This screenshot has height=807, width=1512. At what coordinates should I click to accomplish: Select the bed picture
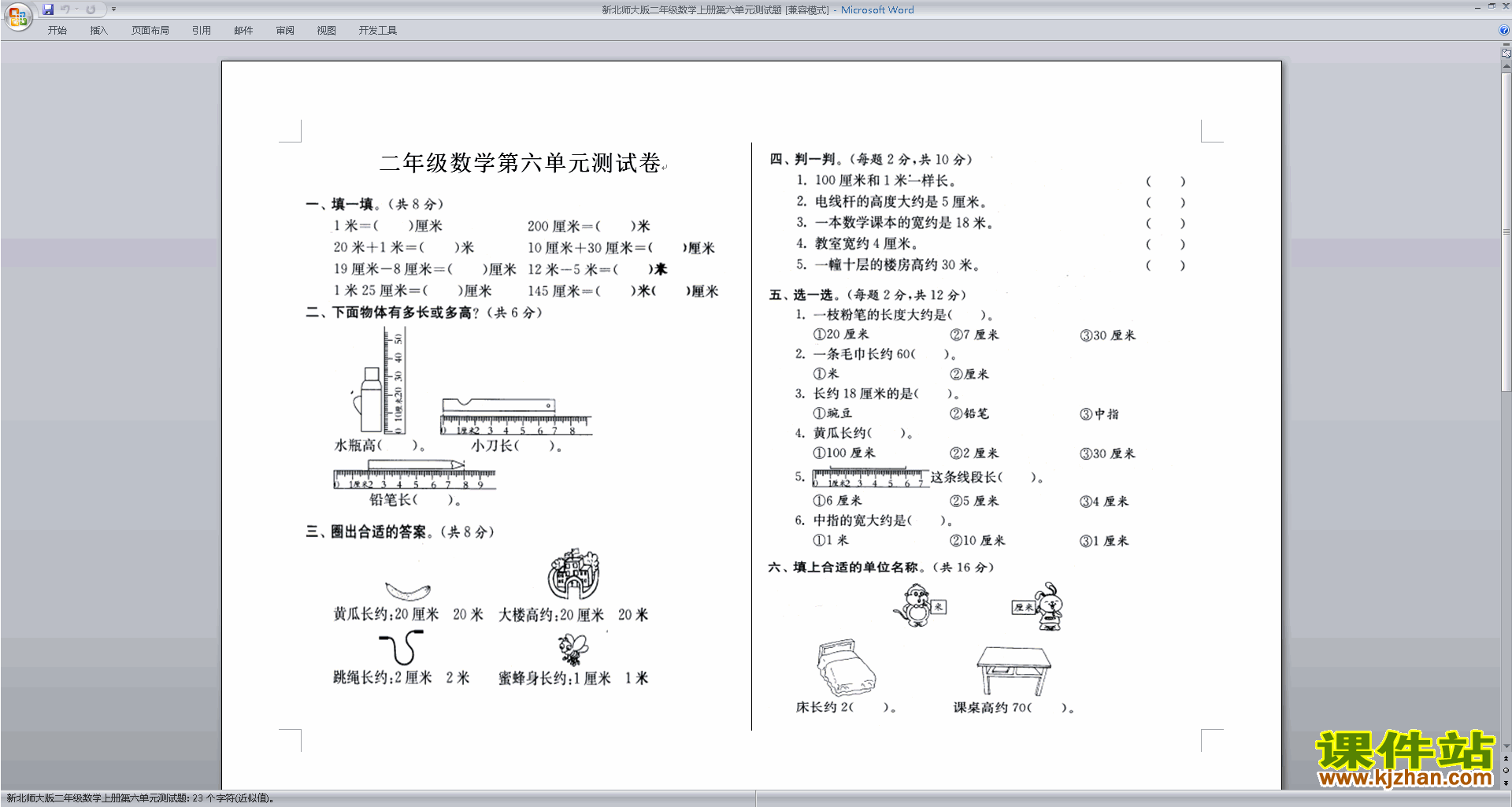coord(847,667)
